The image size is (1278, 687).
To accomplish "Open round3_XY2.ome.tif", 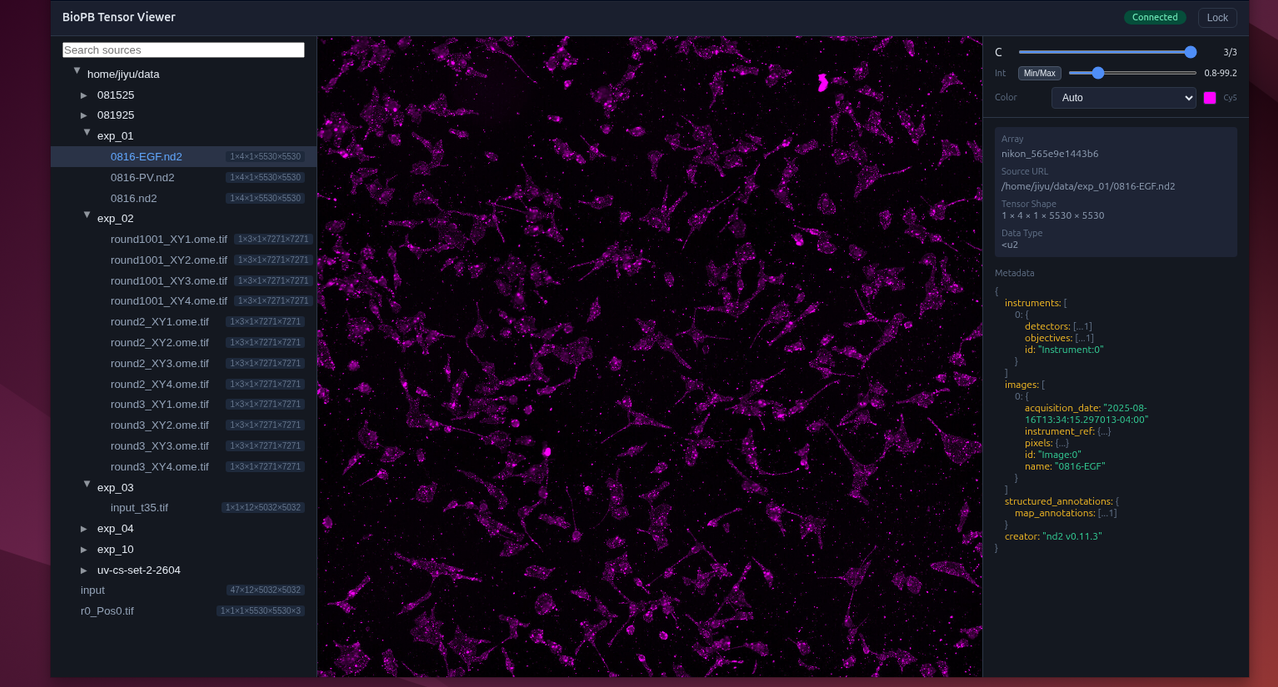I will [184, 425].
